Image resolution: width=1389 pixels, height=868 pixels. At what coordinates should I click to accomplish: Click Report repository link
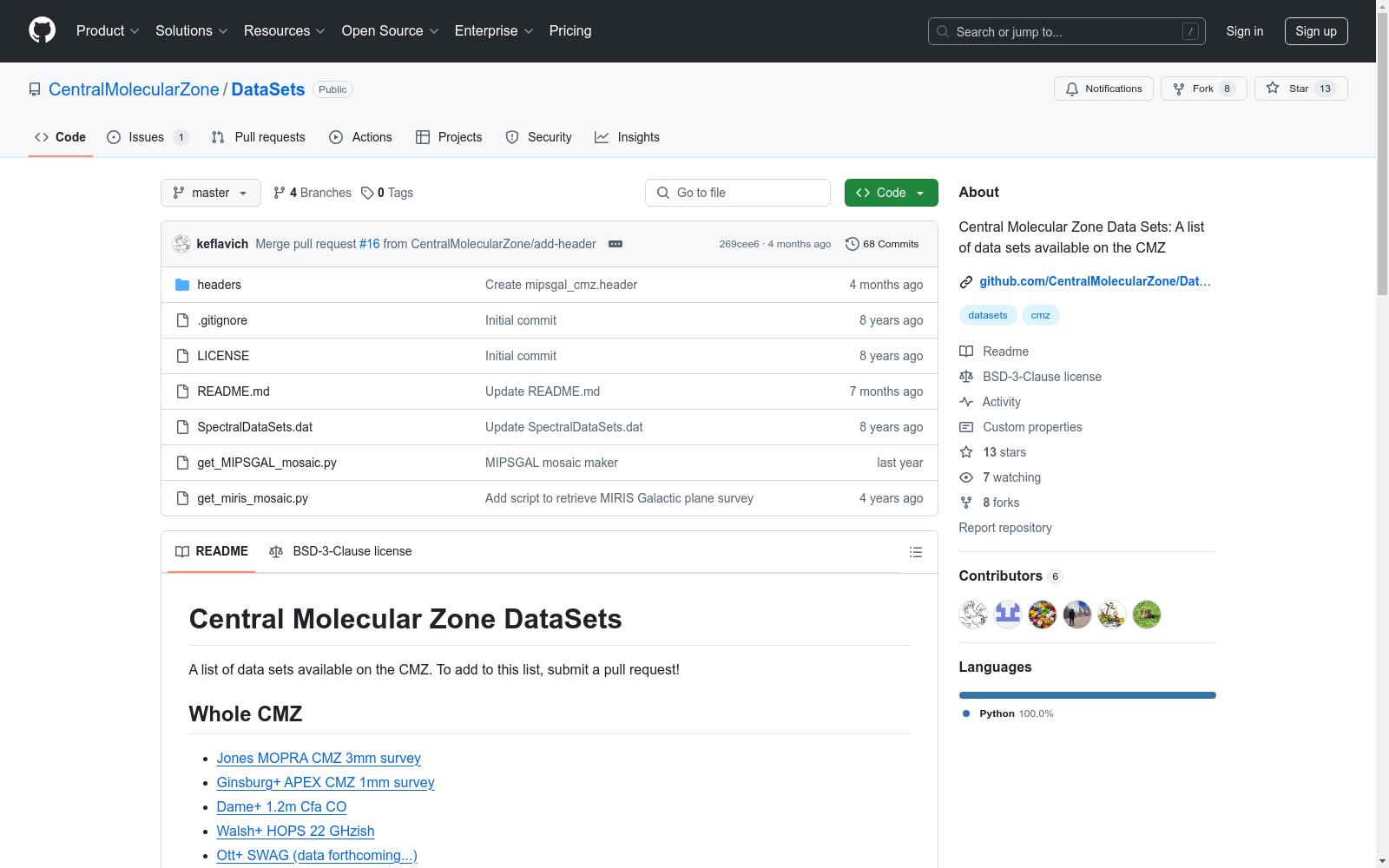[1005, 528]
